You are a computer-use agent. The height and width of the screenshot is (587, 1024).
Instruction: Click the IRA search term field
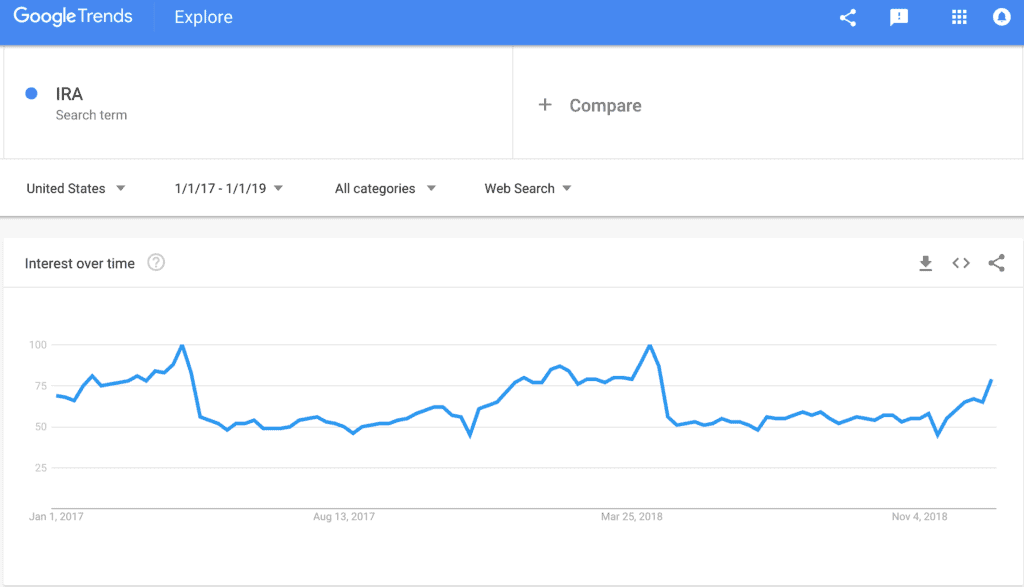coord(258,103)
